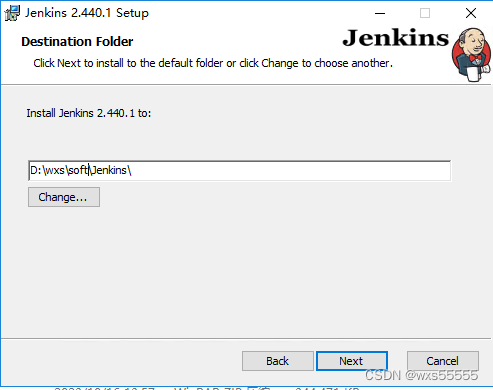The height and width of the screenshot is (390, 493).
Task: Click the 'Jenkins 2.440.1 Setup' title bar text
Action: coord(87,13)
